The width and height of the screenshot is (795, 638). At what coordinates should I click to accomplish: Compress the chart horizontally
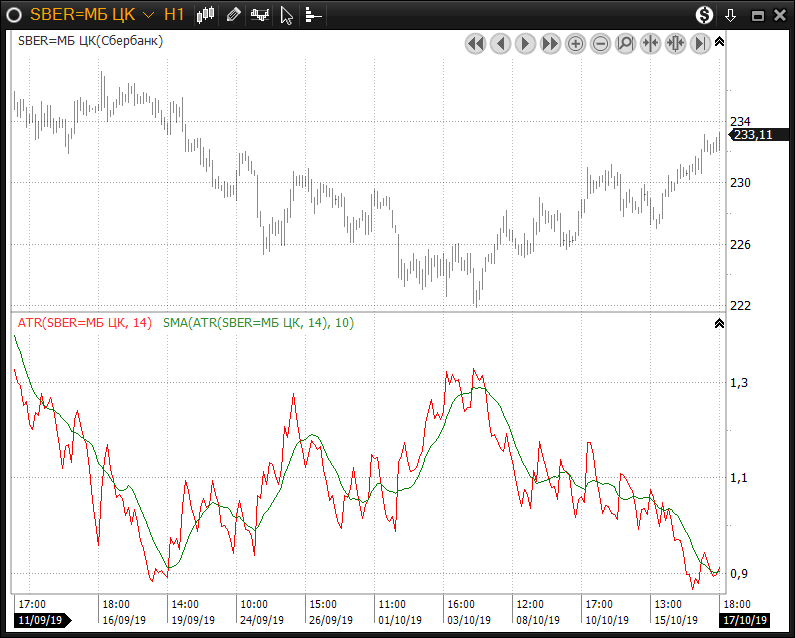pos(651,43)
